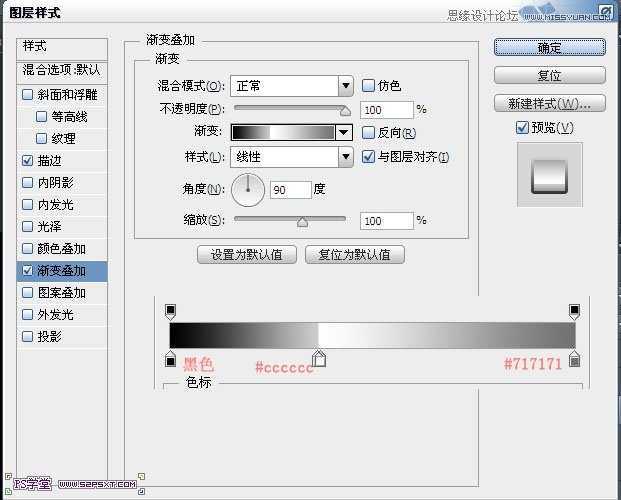621x500 pixels.
Task: Uncheck 与图层对齐 checkbox
Action: (x=368, y=157)
